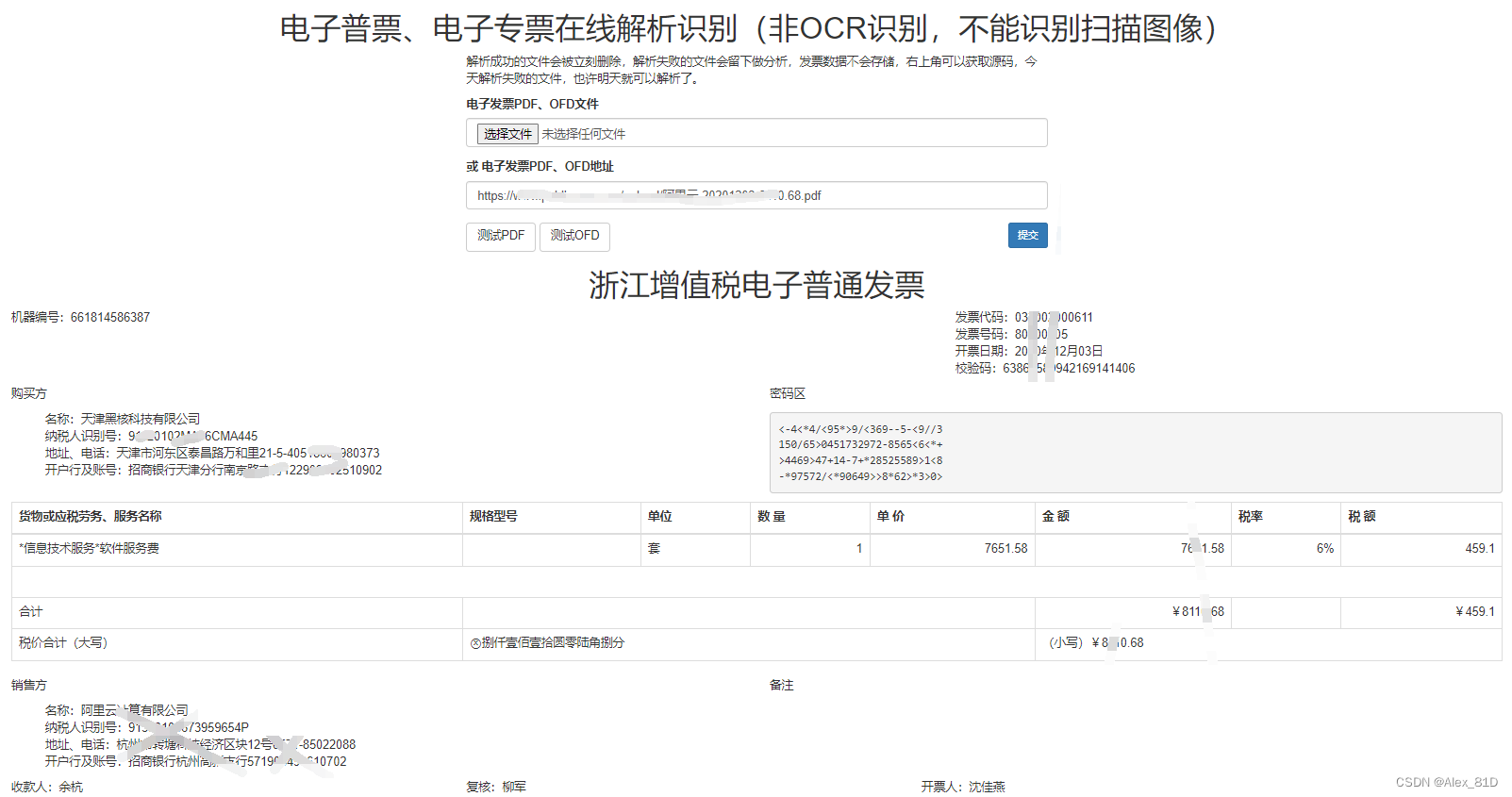
Task: Select the issuer text 开票人: 沈佳燕
Action: (963, 787)
